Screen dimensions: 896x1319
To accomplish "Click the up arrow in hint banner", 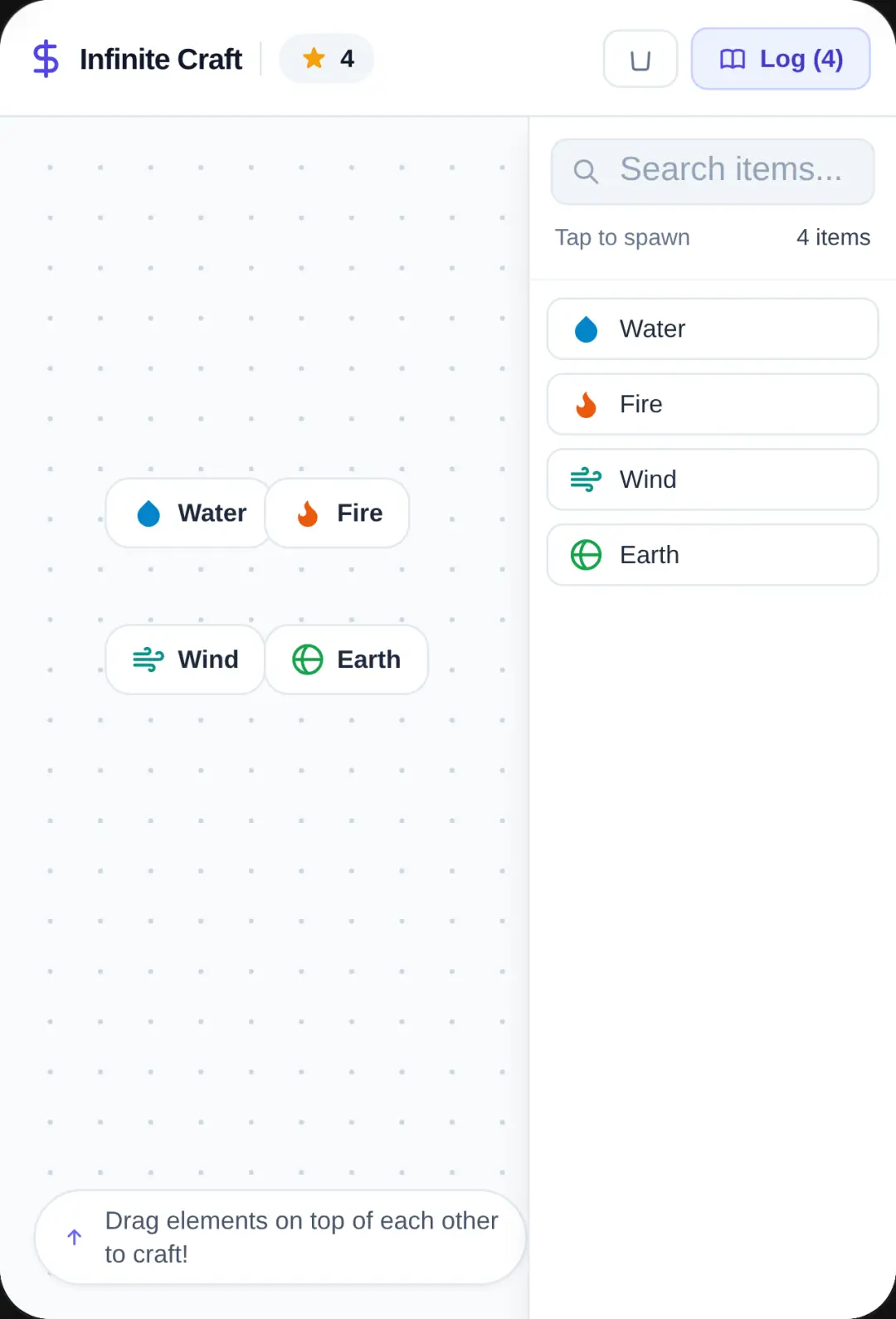I will coord(74,1238).
